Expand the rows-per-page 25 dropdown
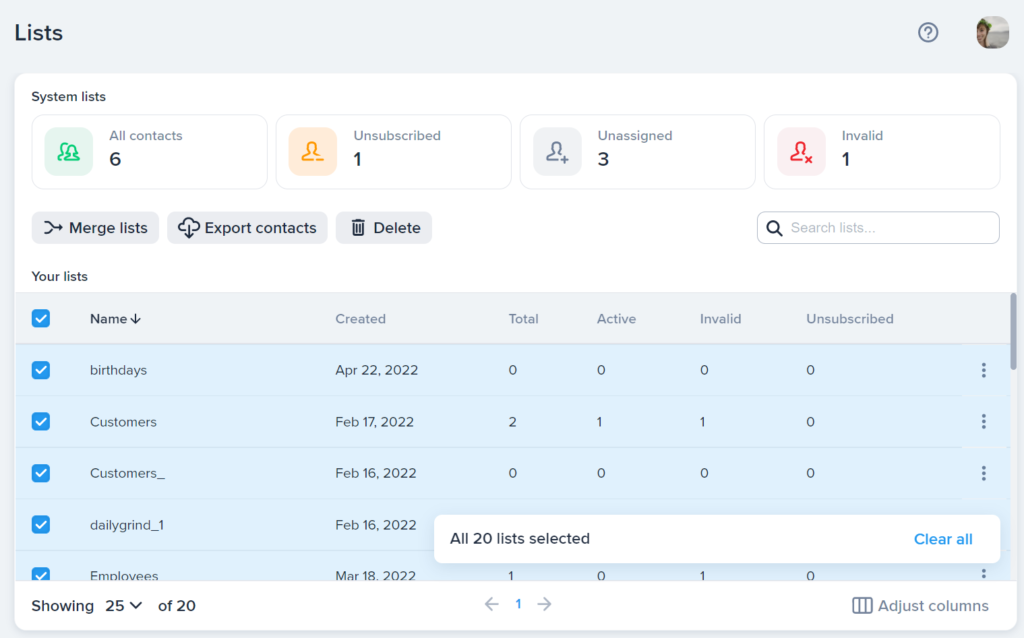 123,606
